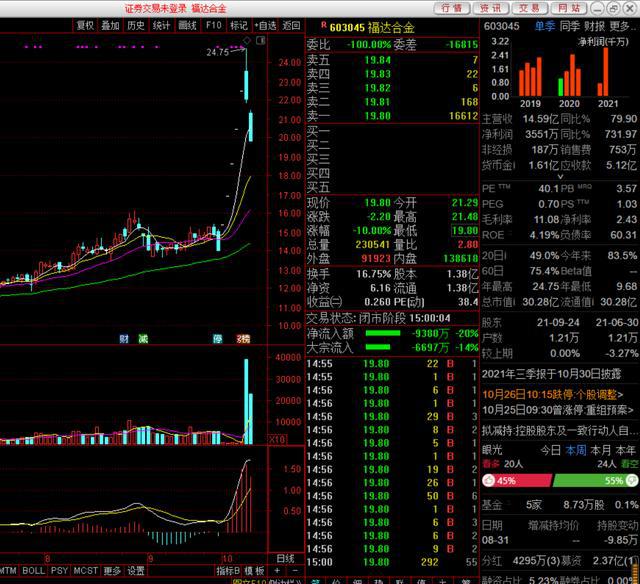
Task: Click the bearish thumb icon at 55%
Action: pos(631,480)
